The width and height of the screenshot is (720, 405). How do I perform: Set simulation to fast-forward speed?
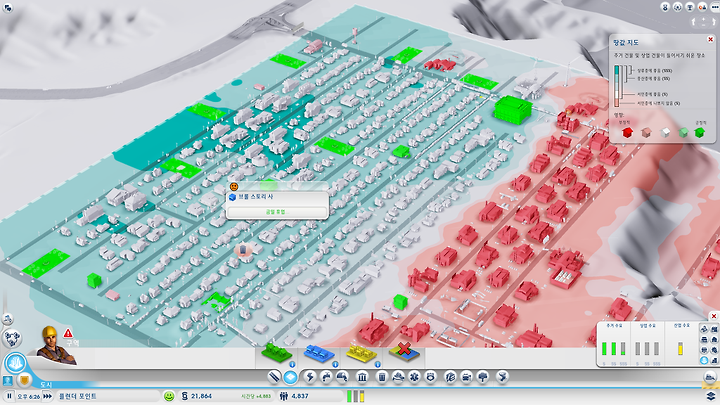[47, 396]
